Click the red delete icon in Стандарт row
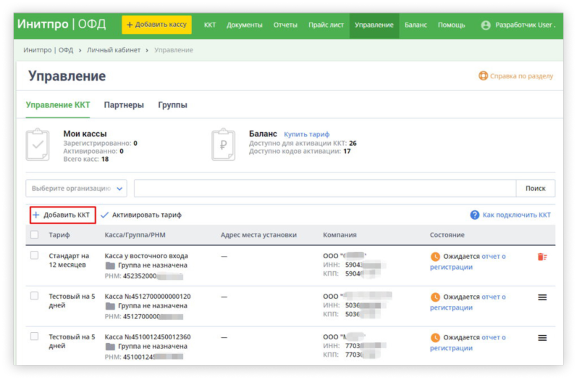The image size is (577, 380). click(542, 257)
